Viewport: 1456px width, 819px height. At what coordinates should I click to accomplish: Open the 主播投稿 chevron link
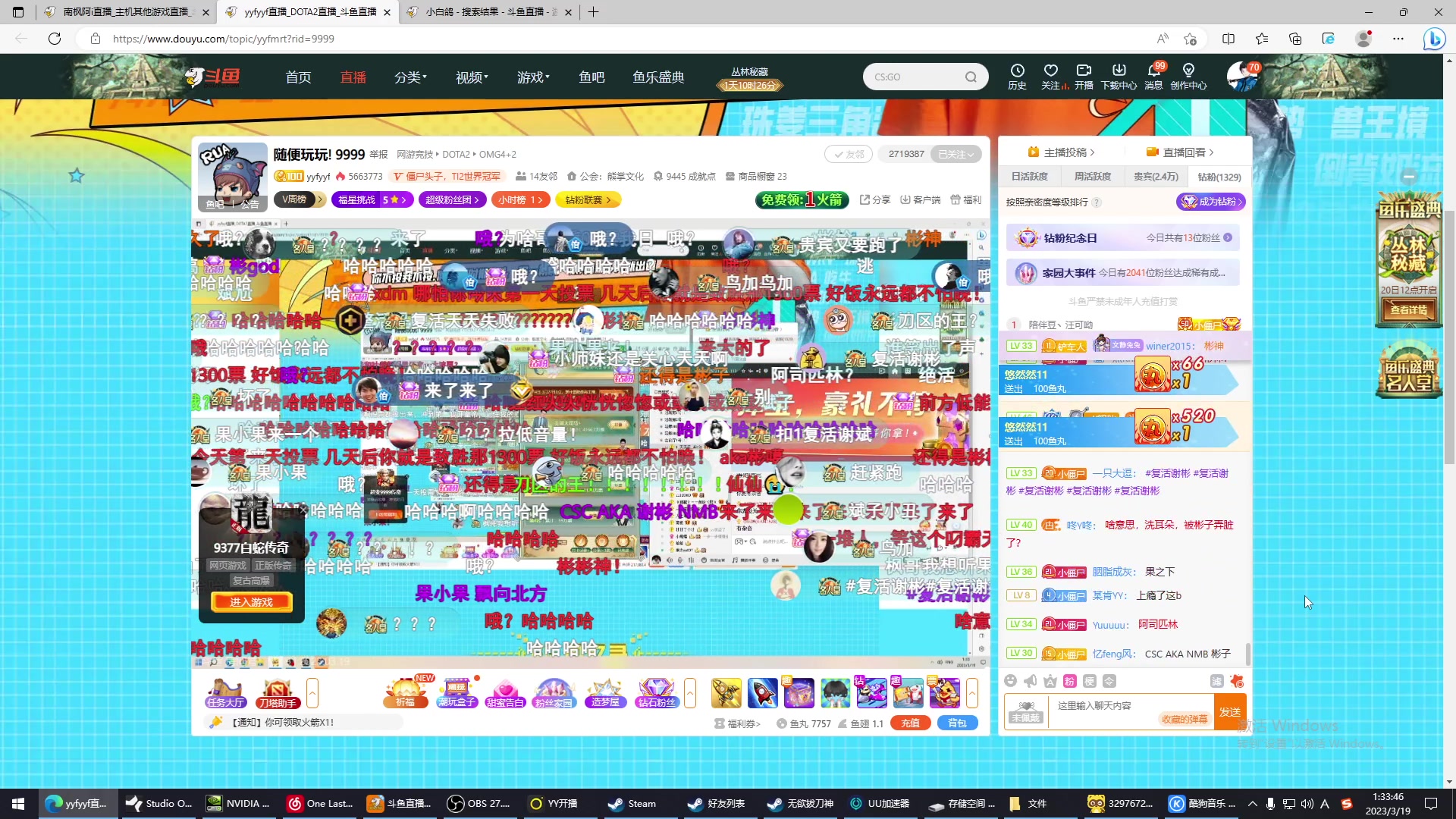point(1061,152)
